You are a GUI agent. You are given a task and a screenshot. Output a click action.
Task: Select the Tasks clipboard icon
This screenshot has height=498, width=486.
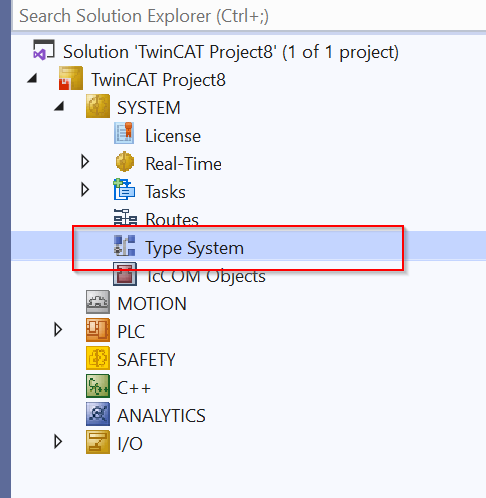pos(124,189)
